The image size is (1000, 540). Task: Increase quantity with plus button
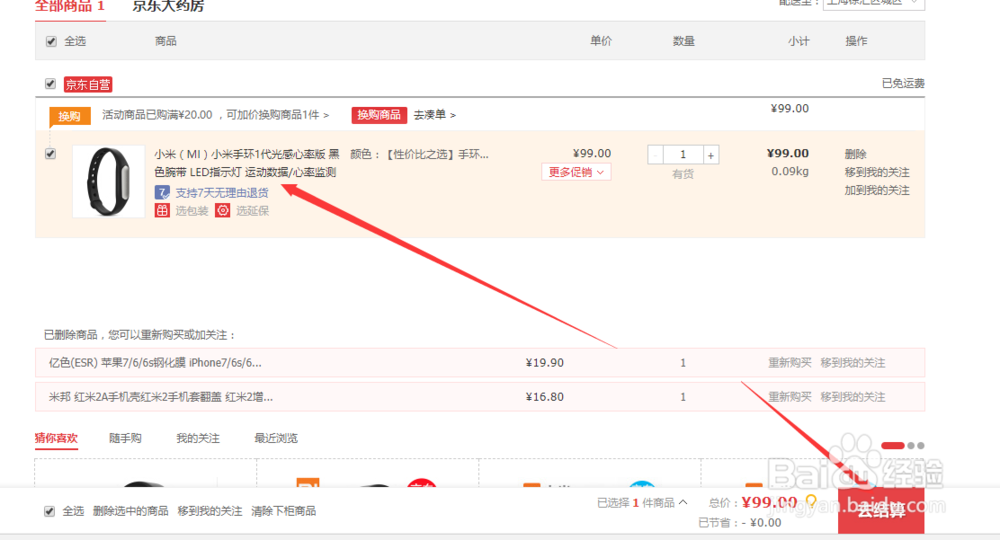710,155
